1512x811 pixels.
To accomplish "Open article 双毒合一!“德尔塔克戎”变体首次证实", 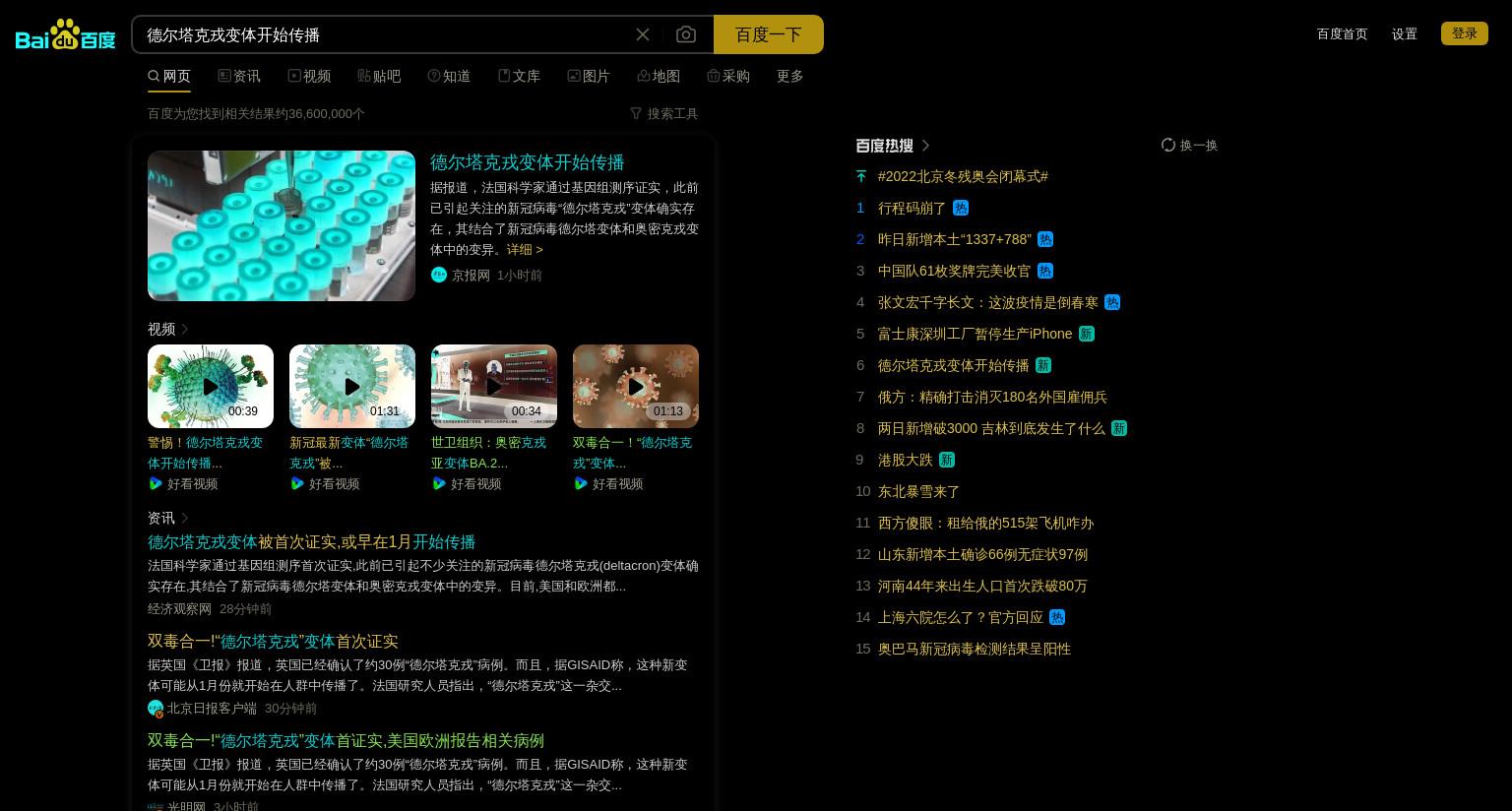I will click(x=273, y=642).
